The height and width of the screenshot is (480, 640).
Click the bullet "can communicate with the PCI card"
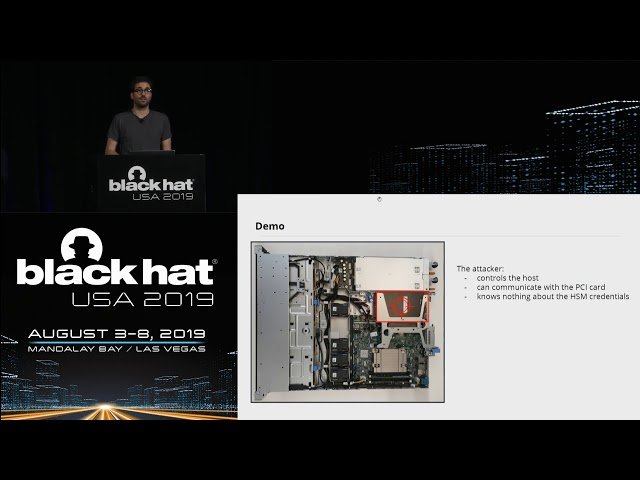click(x=541, y=287)
